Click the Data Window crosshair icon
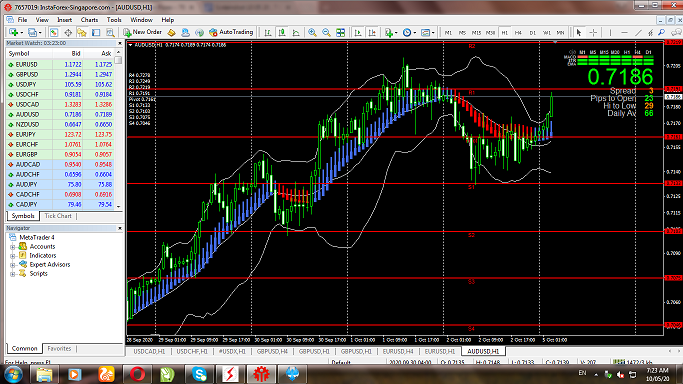This screenshot has width=683, height=384. pos(68,32)
